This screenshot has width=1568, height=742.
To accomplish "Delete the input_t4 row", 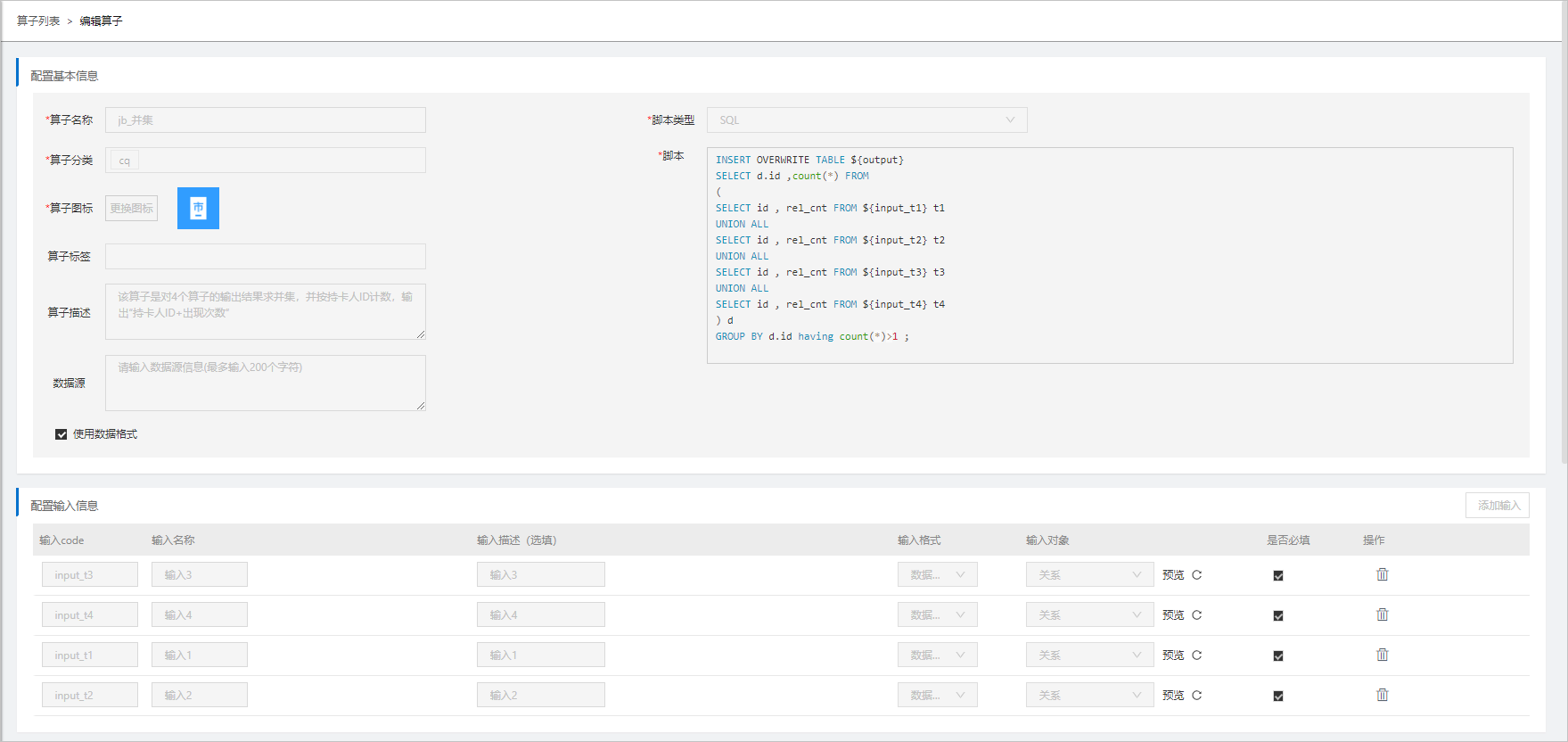I will [x=1383, y=614].
